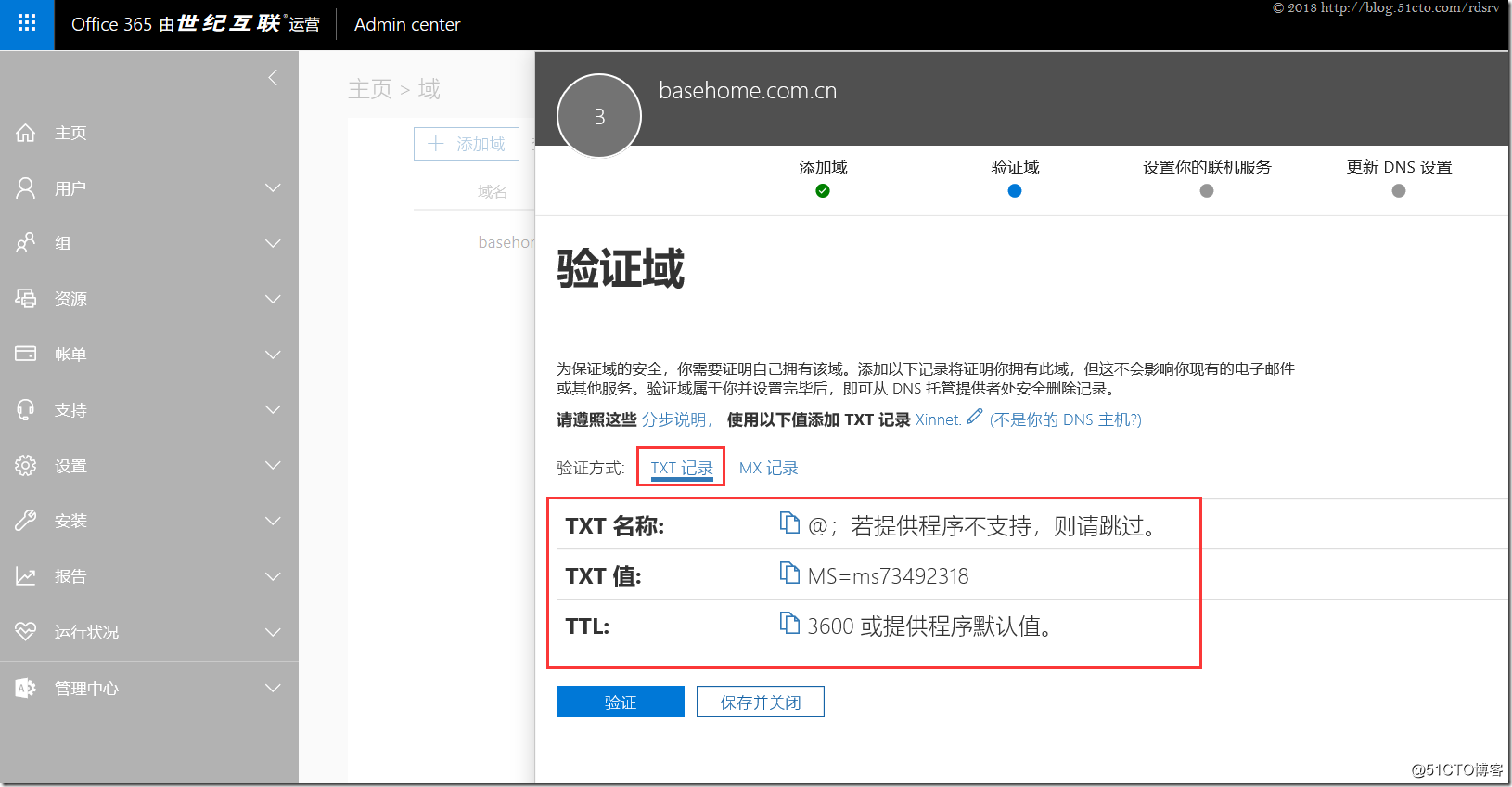
Task: Click the pencil edit icon beside Xinnet
Action: click(x=974, y=417)
